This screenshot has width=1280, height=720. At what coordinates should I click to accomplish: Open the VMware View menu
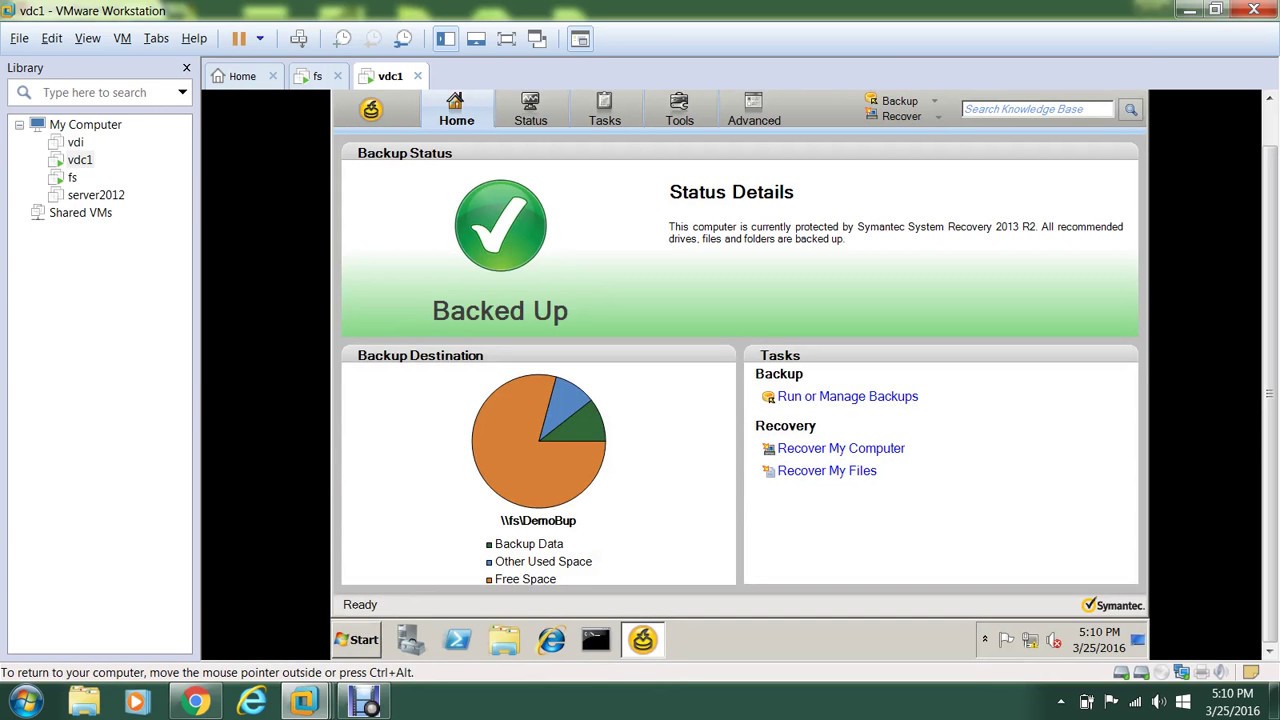(x=87, y=38)
